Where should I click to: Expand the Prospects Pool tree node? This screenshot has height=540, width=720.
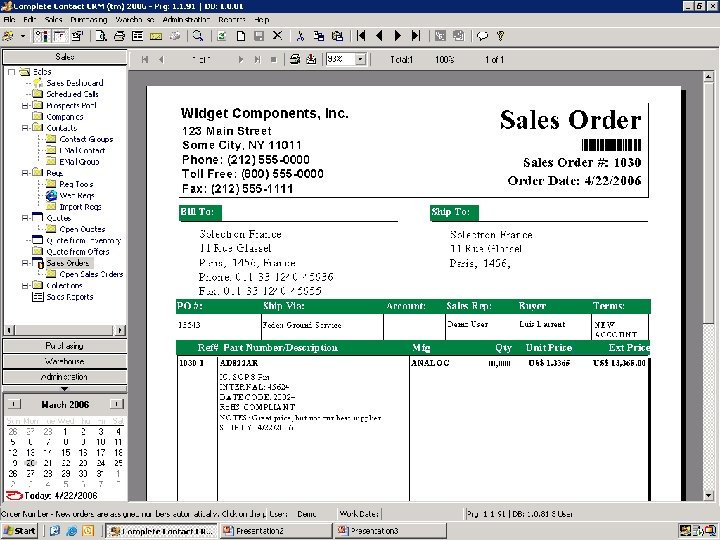(25, 106)
